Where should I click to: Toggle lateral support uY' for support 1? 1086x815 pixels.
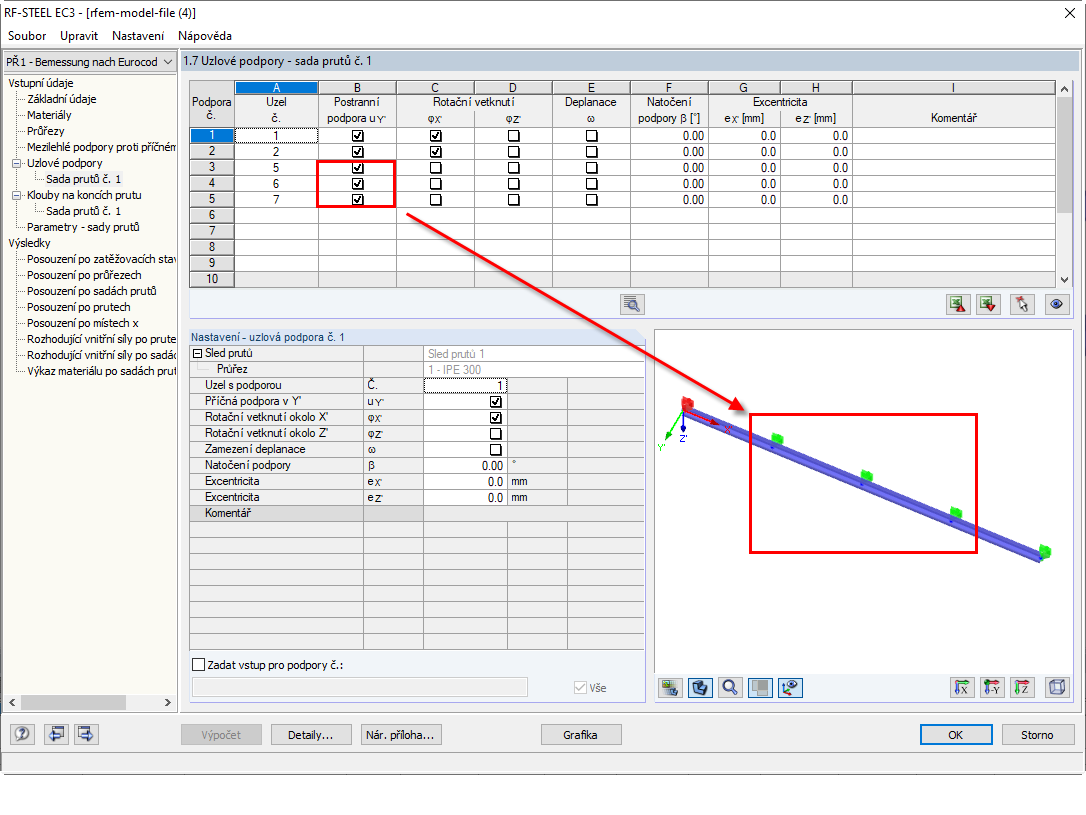tap(357, 136)
